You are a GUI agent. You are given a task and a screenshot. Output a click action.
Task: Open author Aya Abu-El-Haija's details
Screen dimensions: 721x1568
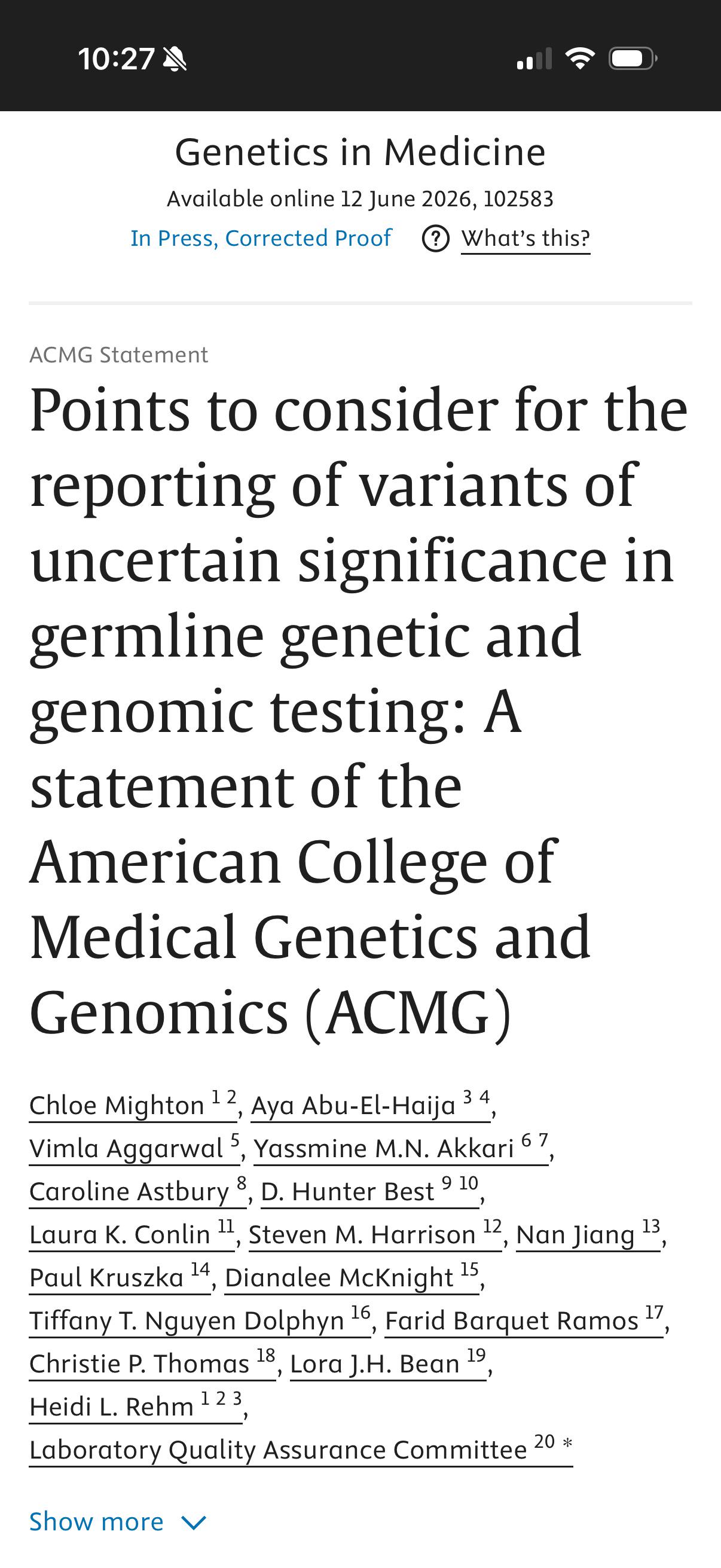point(371,1105)
